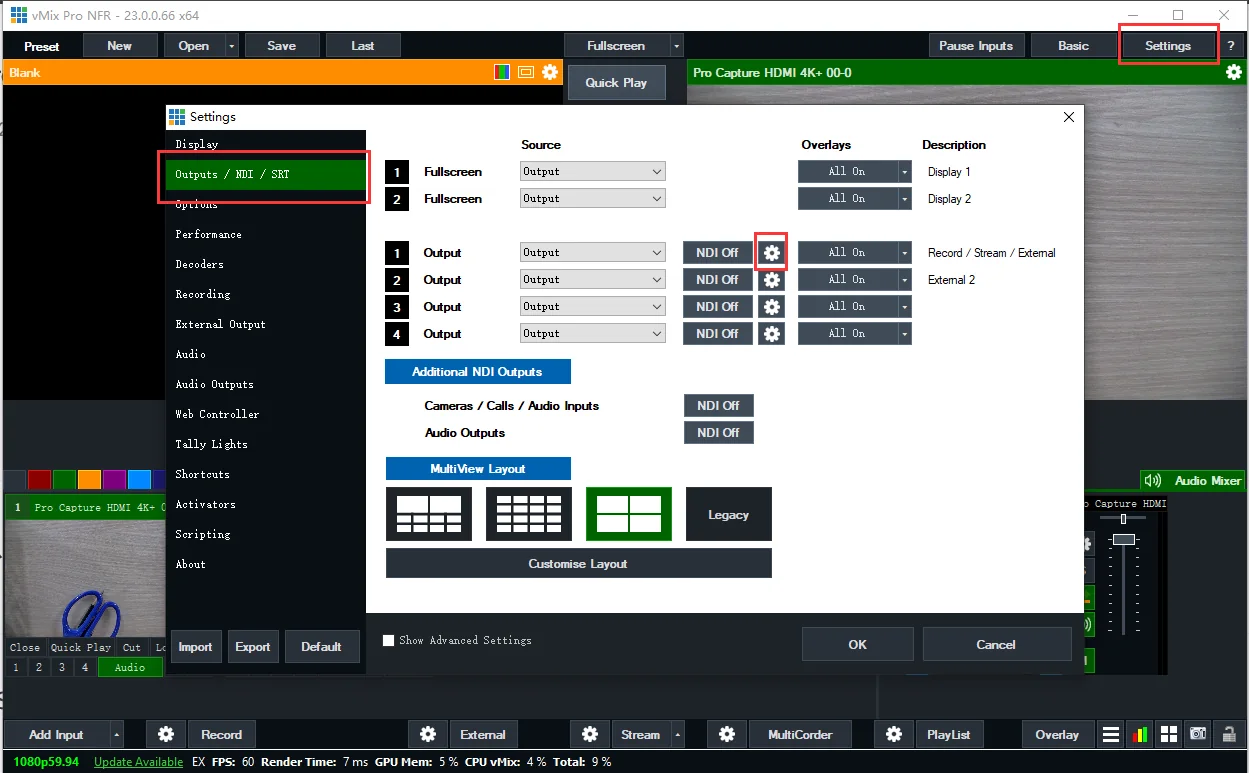Click the grid view icon in bottom bar
Screen dimensions: 1249x773
(1168, 734)
